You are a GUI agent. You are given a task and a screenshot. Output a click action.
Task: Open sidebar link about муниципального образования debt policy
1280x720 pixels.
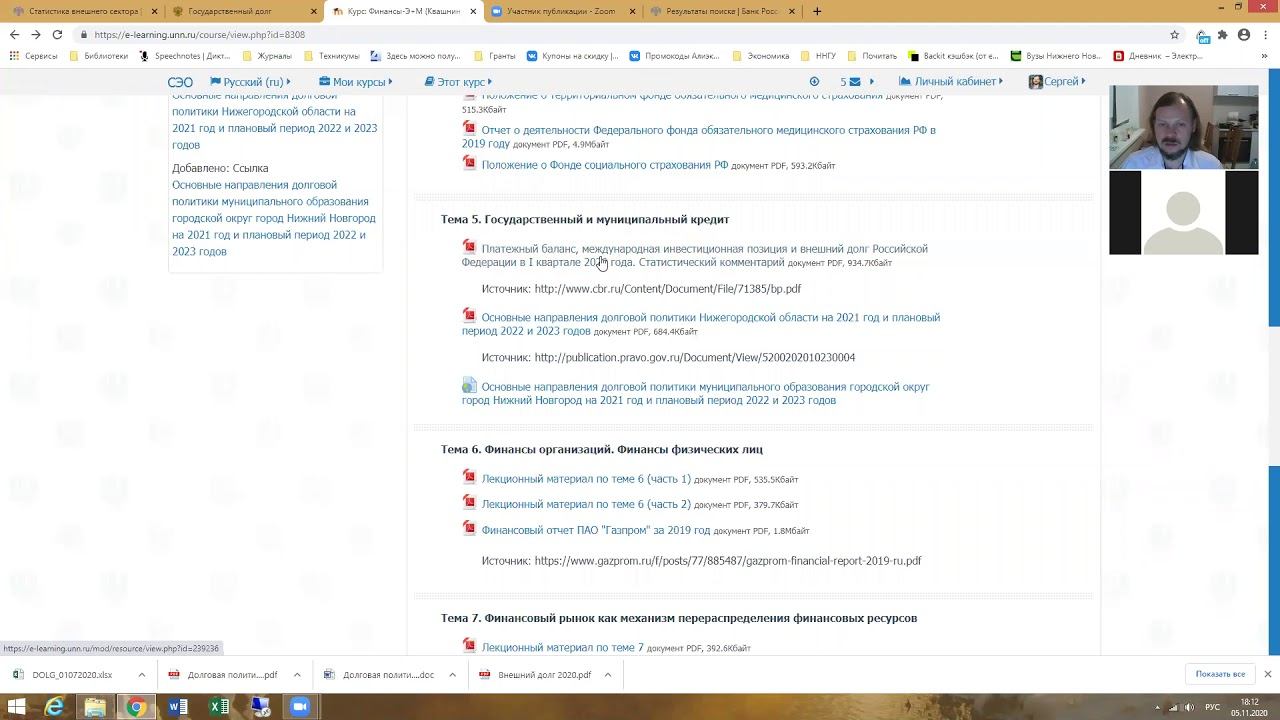[x=274, y=218]
